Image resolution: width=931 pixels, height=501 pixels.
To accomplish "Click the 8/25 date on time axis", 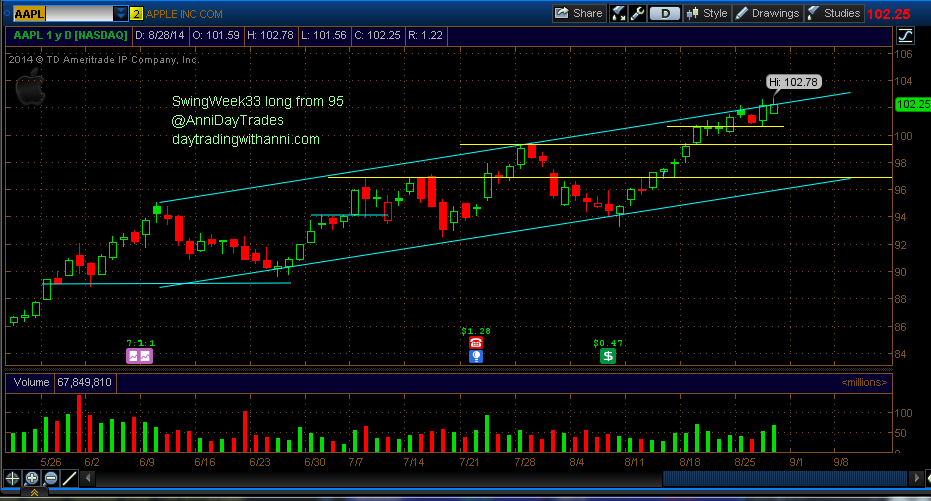I will coord(745,462).
